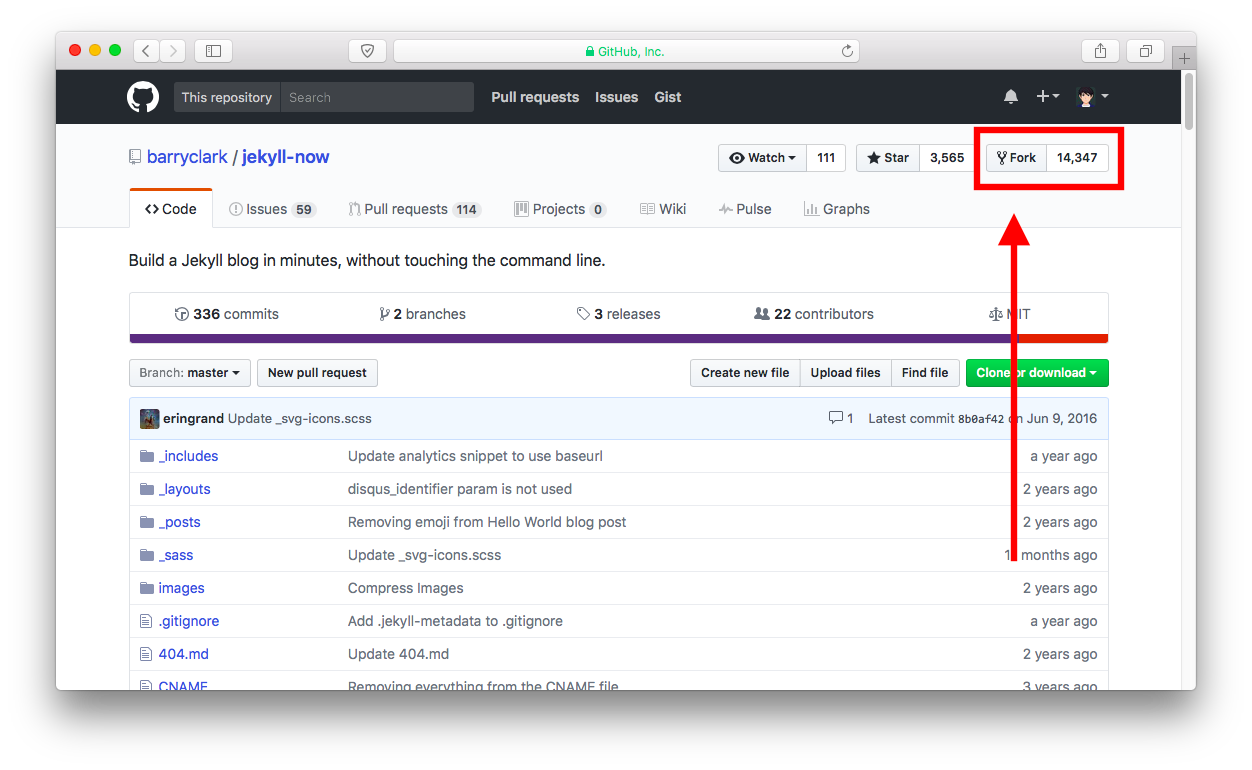
Task: Click the GitHub search field
Action: (377, 97)
